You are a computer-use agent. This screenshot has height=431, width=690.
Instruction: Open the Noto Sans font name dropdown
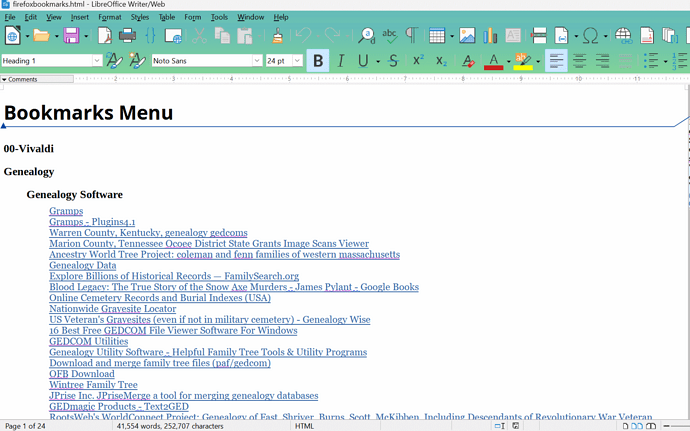(257, 61)
